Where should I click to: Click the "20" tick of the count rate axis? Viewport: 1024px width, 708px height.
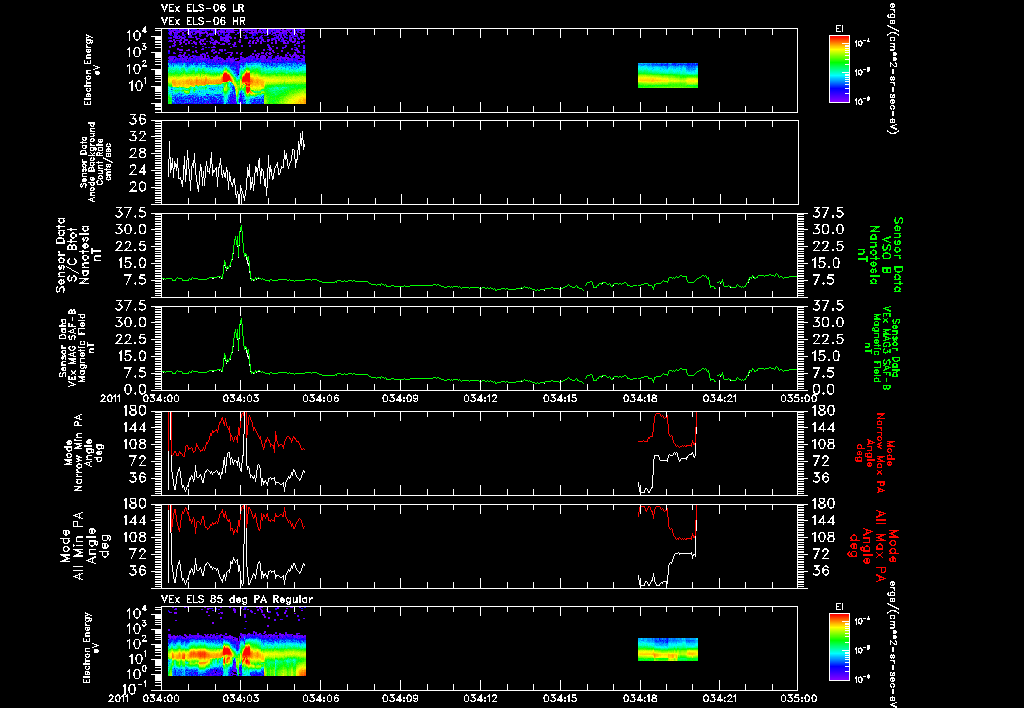click(137, 187)
